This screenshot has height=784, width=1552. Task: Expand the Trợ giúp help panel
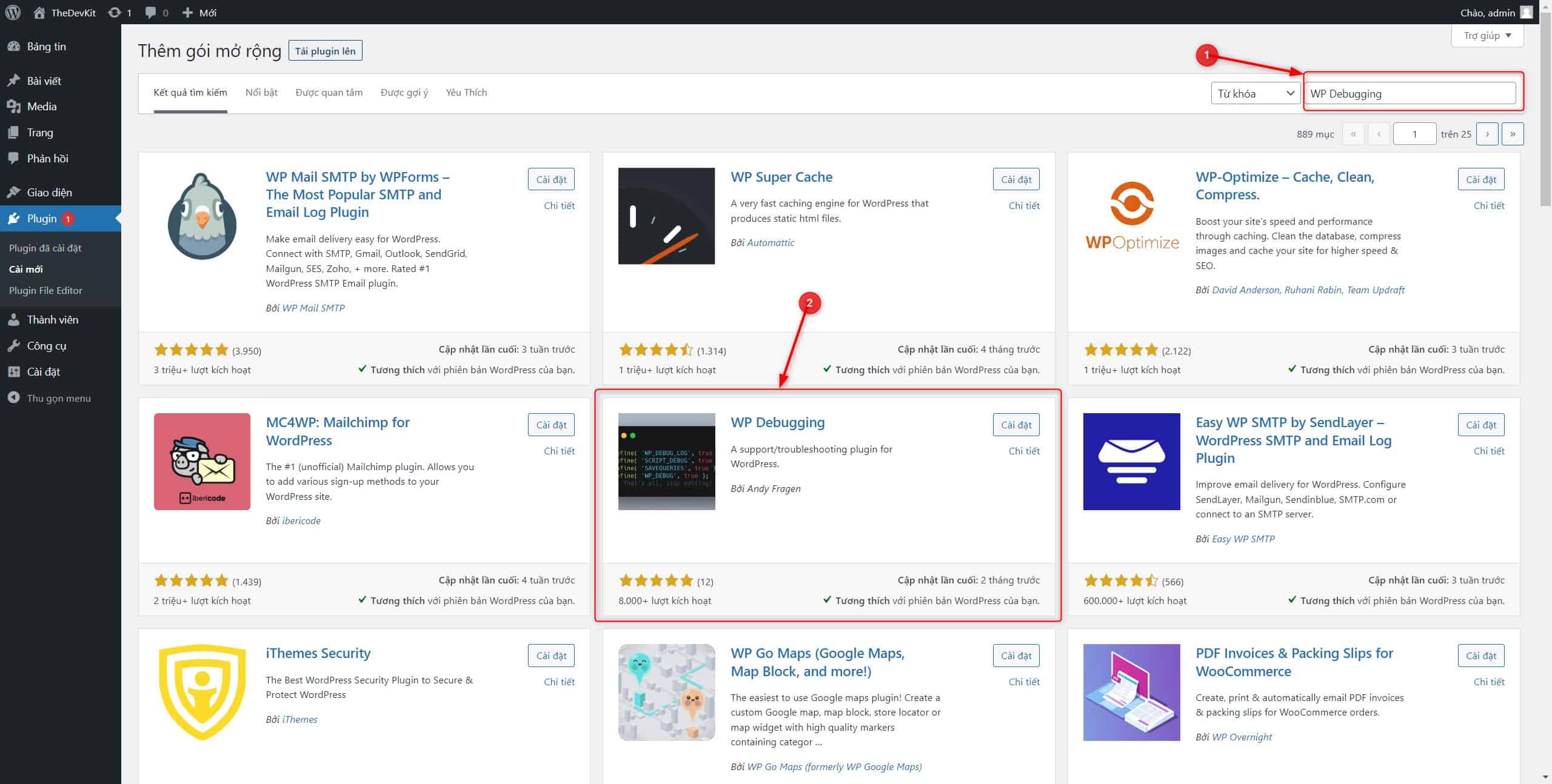click(x=1487, y=36)
